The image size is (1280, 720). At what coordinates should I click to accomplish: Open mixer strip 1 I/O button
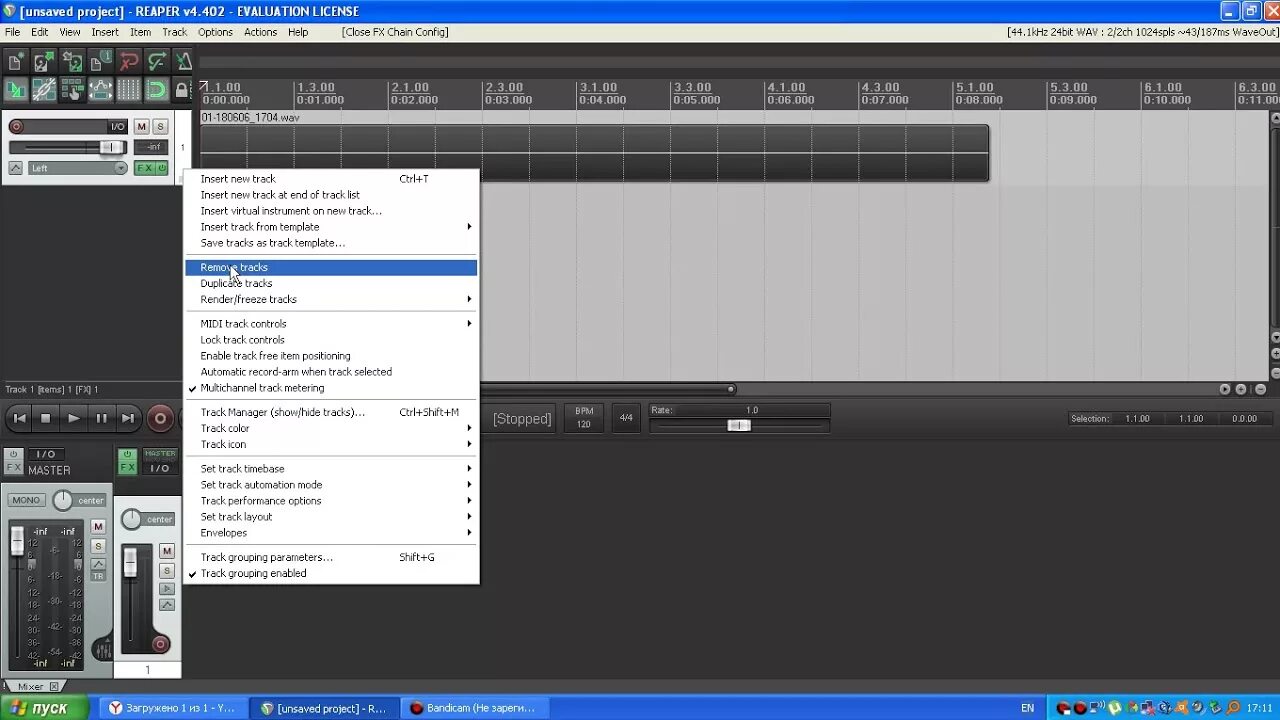tap(160, 467)
